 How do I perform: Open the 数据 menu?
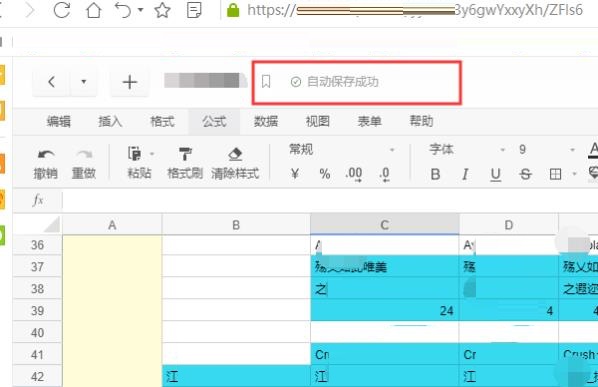266,122
